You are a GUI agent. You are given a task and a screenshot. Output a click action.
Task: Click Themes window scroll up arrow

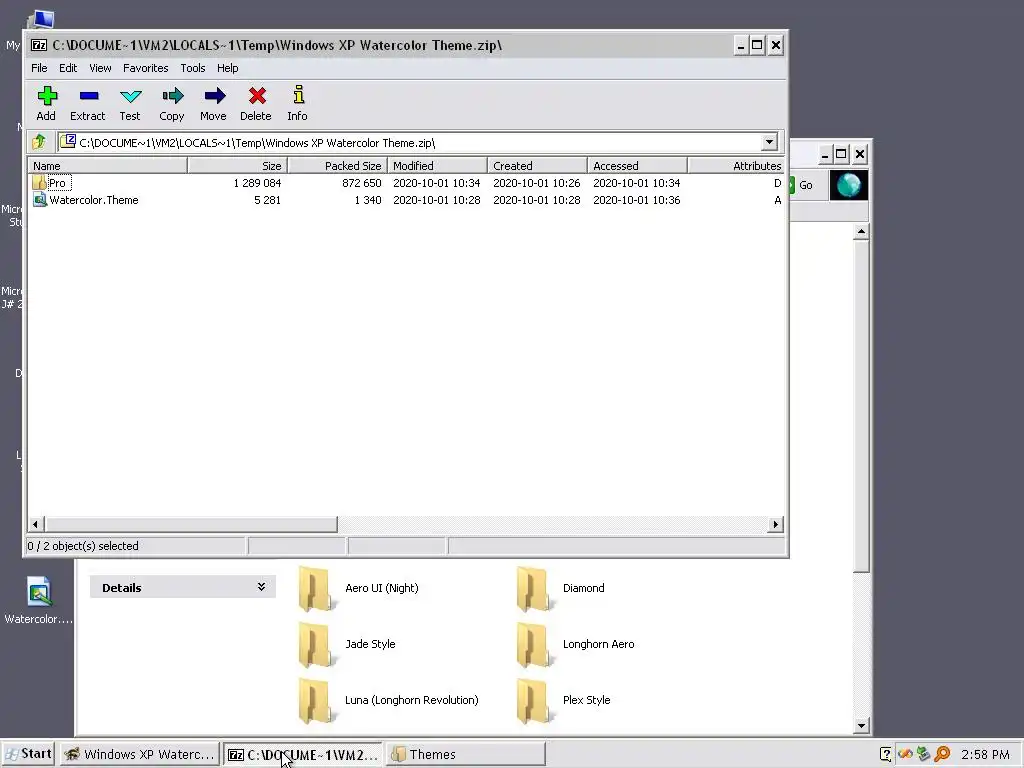pos(861,231)
